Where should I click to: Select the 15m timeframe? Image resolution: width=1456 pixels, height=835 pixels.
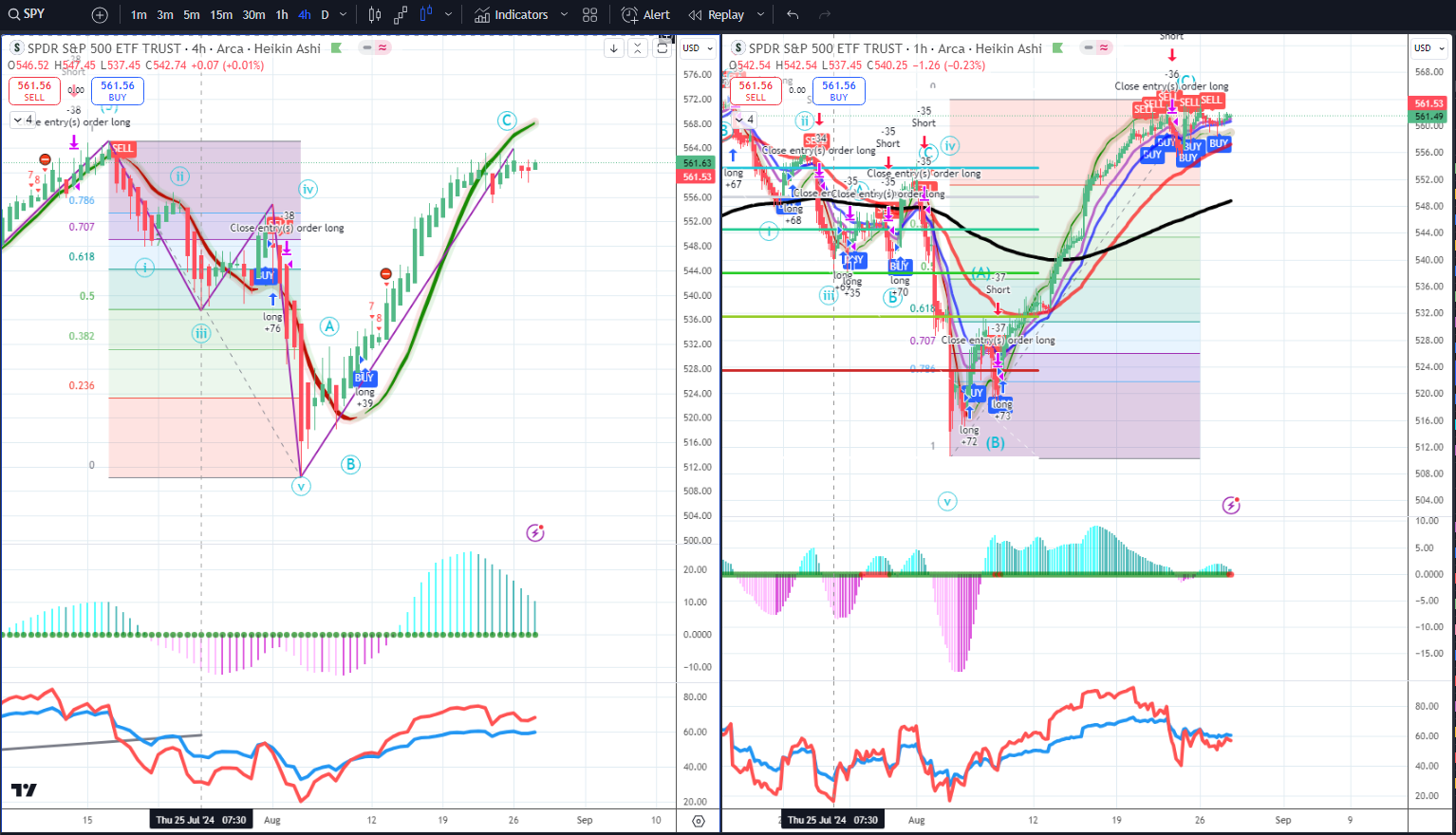click(x=221, y=15)
